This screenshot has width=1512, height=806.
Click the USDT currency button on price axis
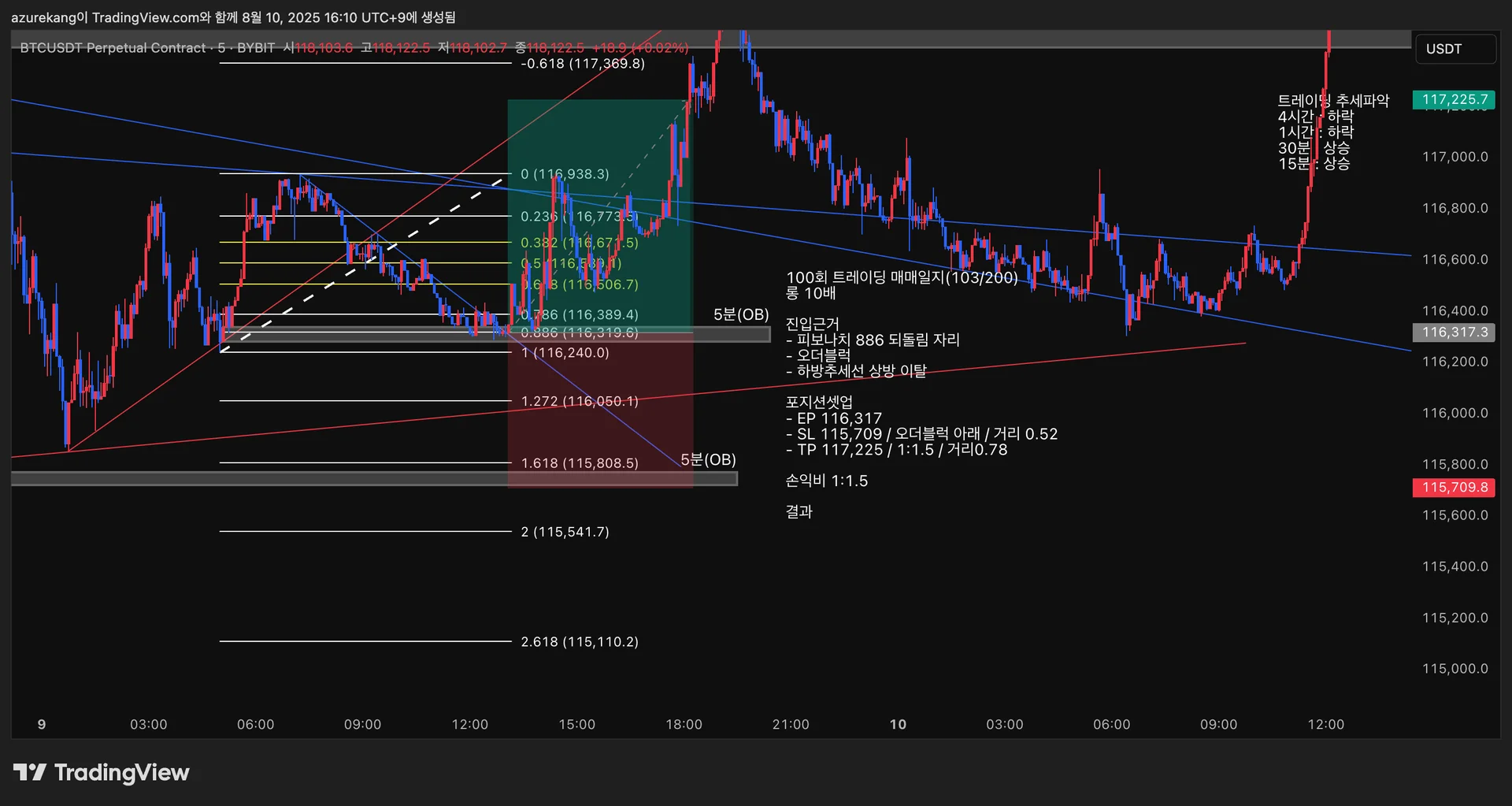(x=1455, y=49)
